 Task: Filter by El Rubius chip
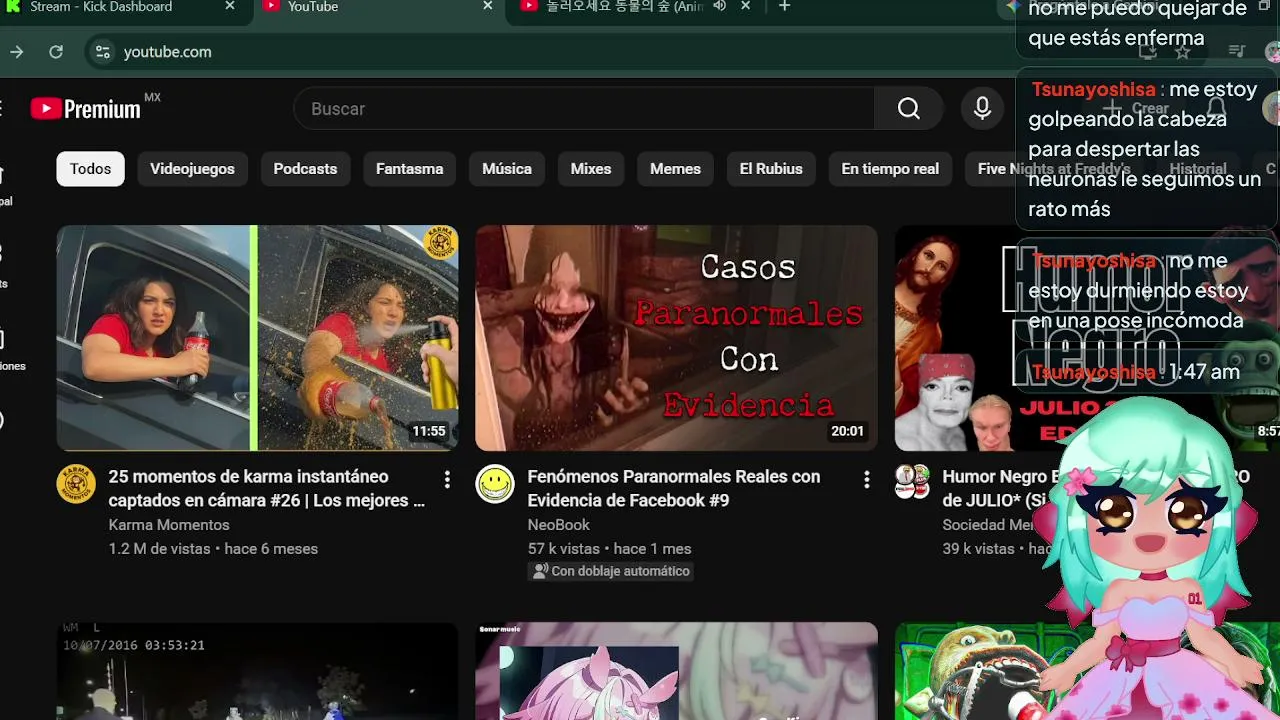tap(771, 169)
